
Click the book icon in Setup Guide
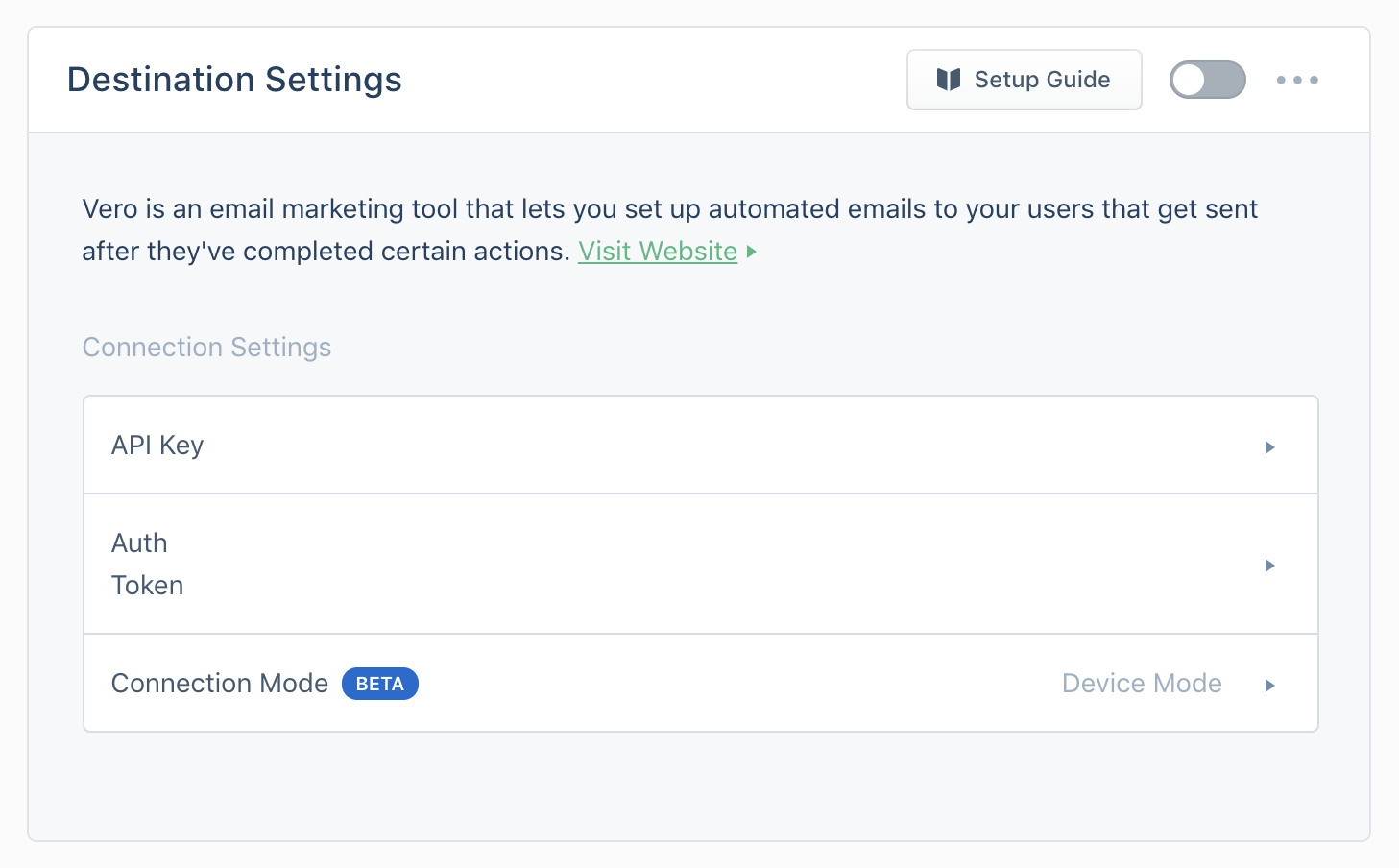[x=949, y=80]
